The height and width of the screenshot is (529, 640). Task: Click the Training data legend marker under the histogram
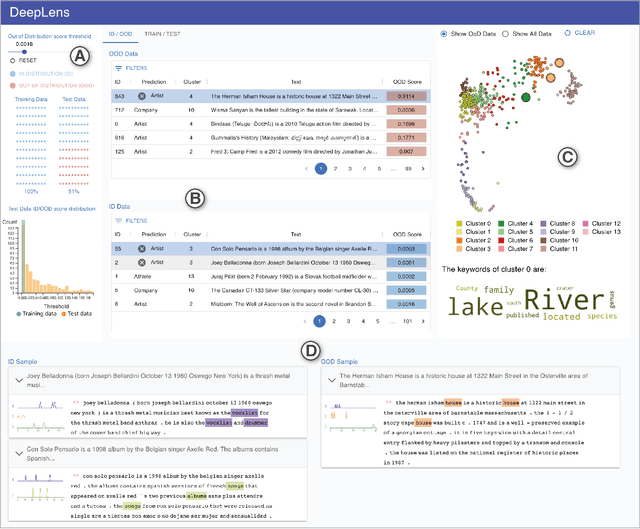pos(18,314)
